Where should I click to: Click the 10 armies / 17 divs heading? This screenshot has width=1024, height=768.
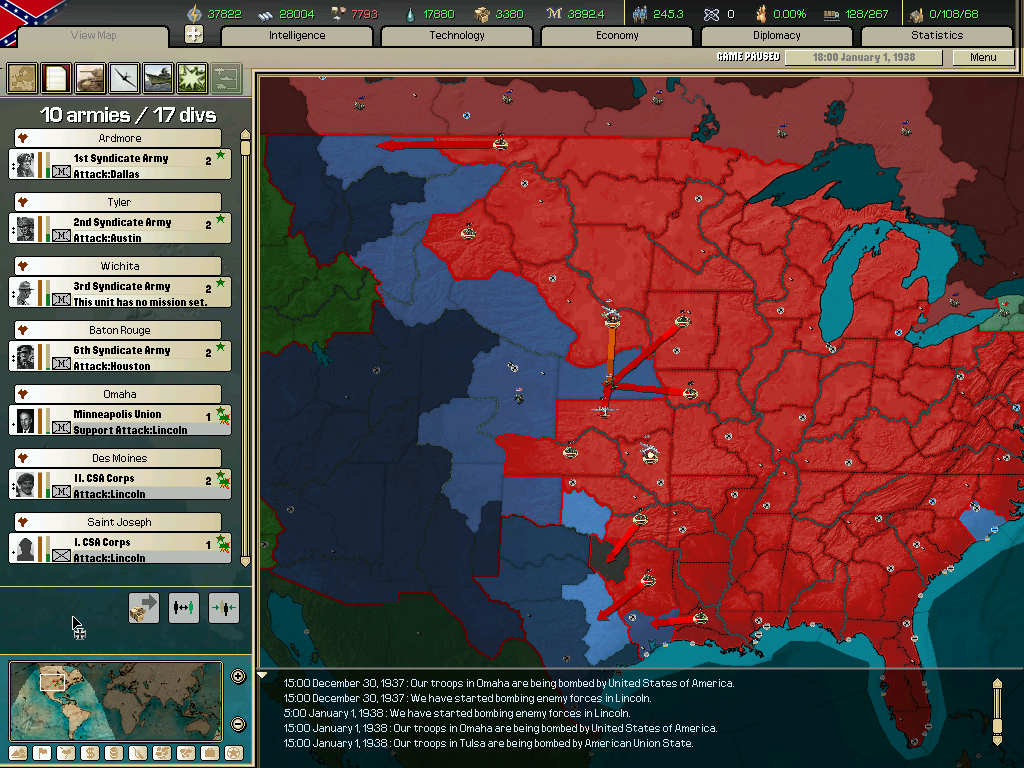(128, 115)
